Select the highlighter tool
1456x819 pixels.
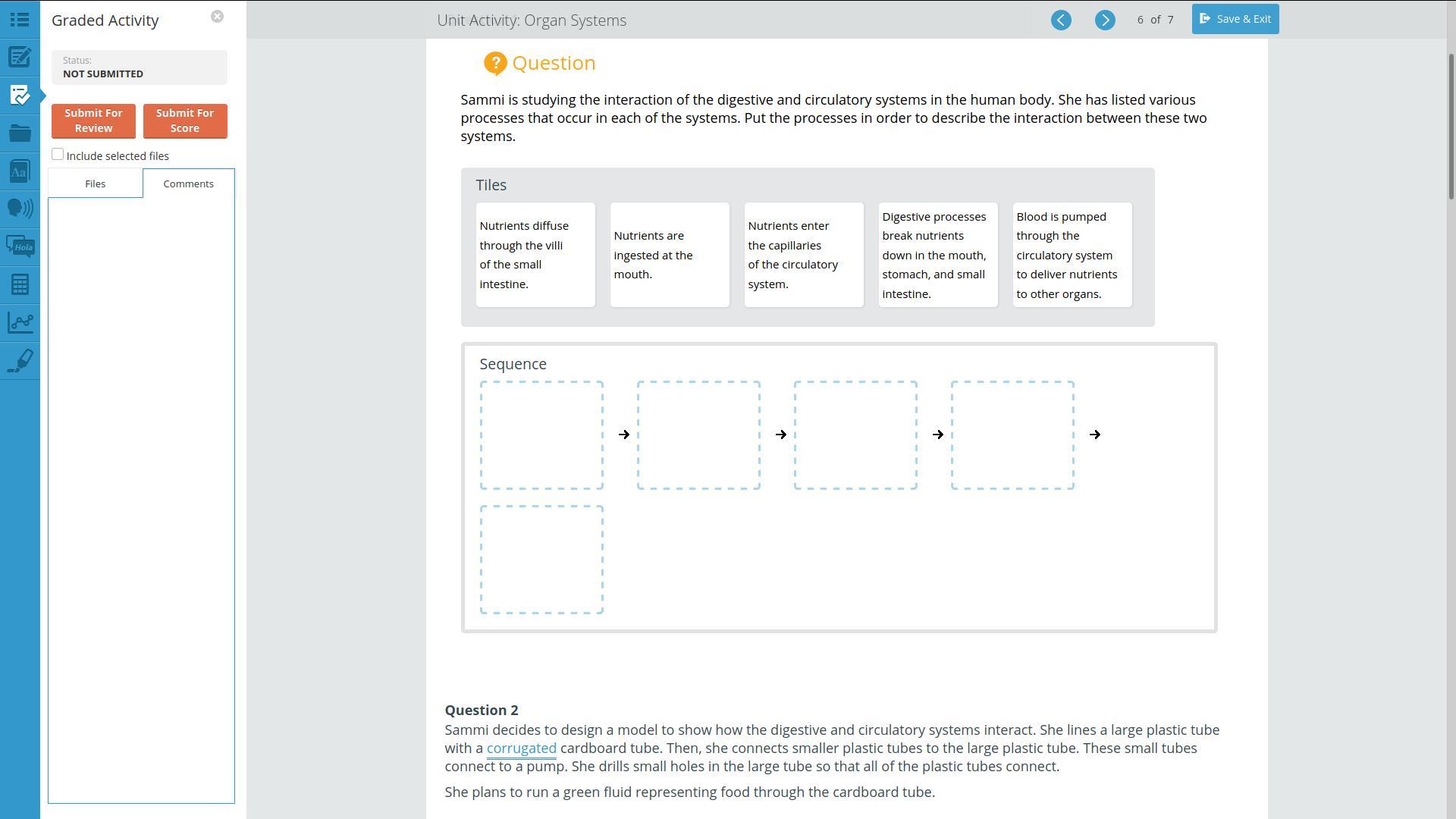[x=20, y=360]
